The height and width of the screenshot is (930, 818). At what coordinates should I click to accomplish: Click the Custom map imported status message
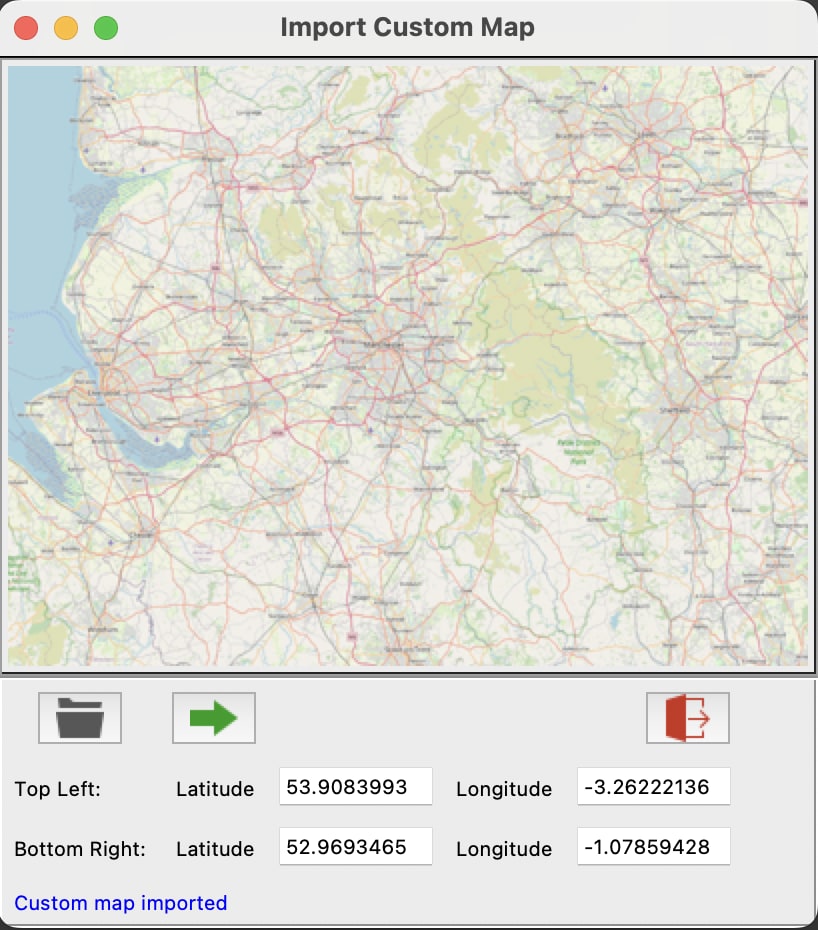pos(120,902)
